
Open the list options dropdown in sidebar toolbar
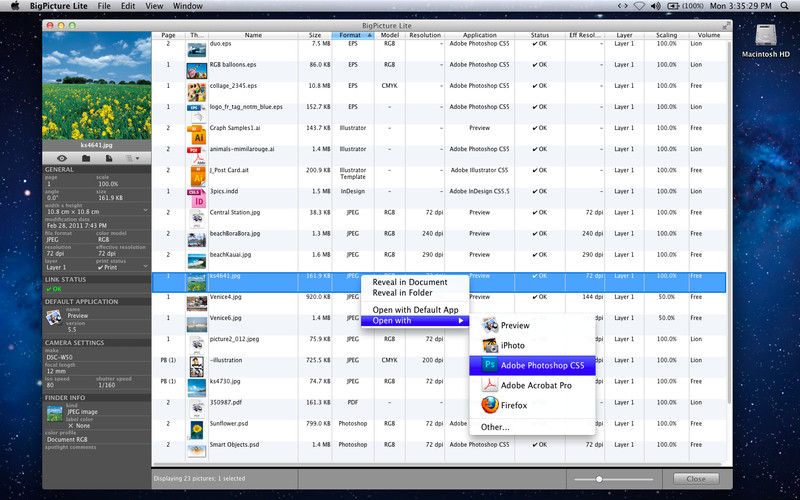click(x=133, y=159)
